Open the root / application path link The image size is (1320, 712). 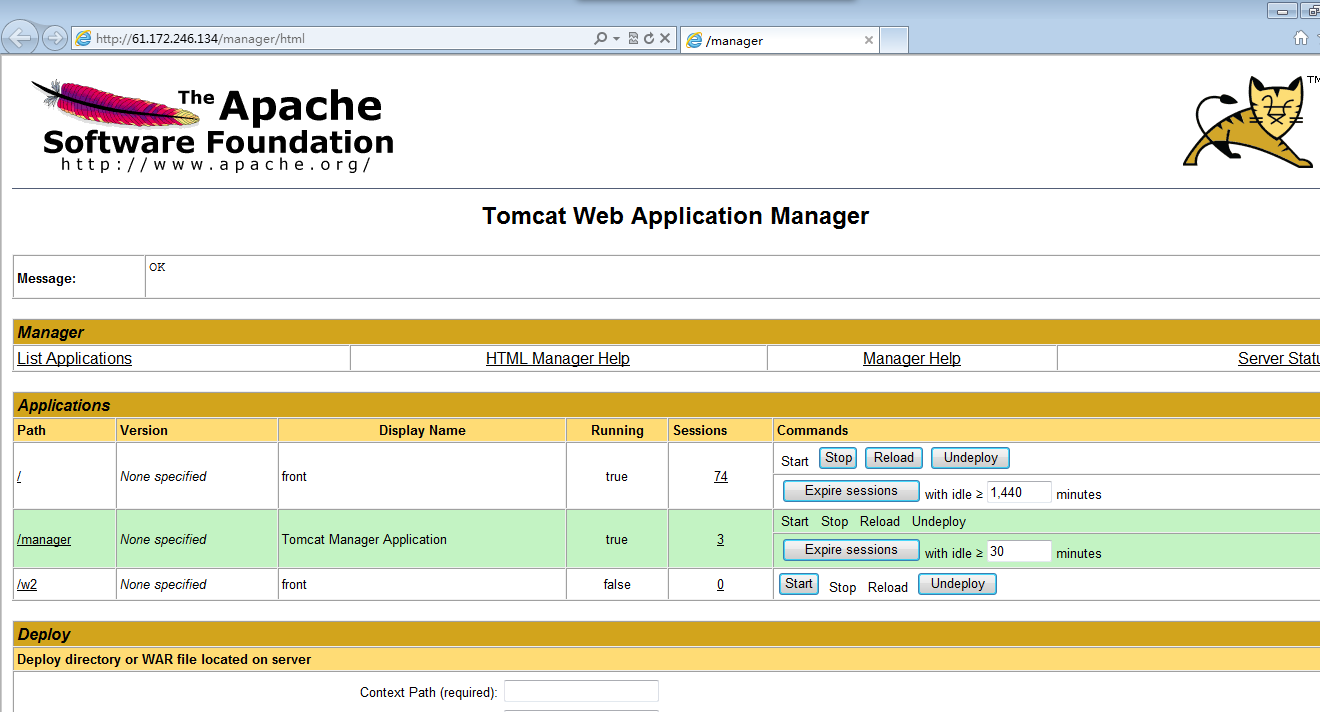click(19, 477)
